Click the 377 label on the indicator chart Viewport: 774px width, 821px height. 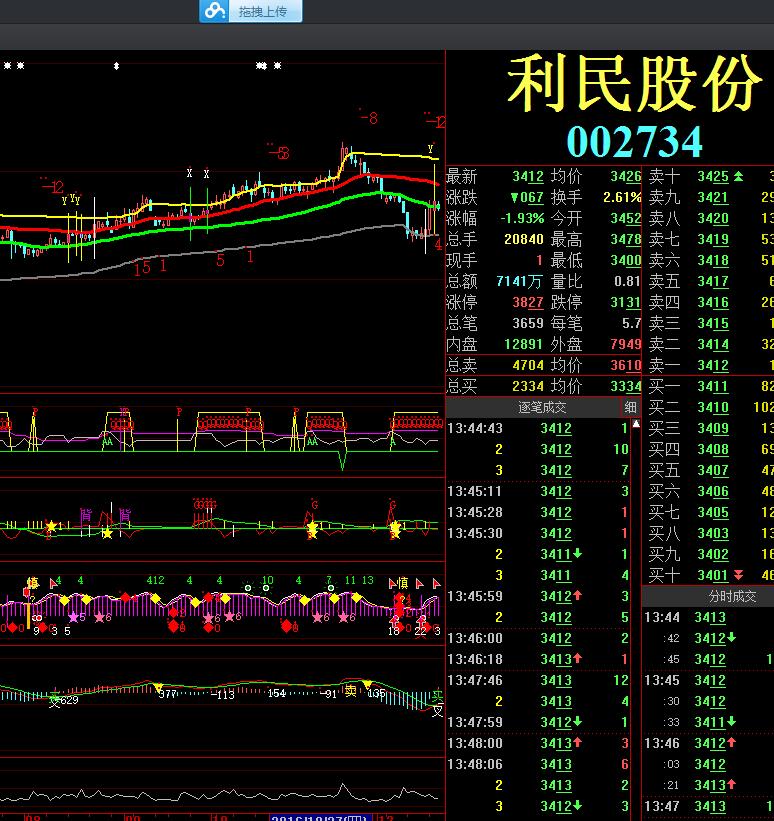168,694
